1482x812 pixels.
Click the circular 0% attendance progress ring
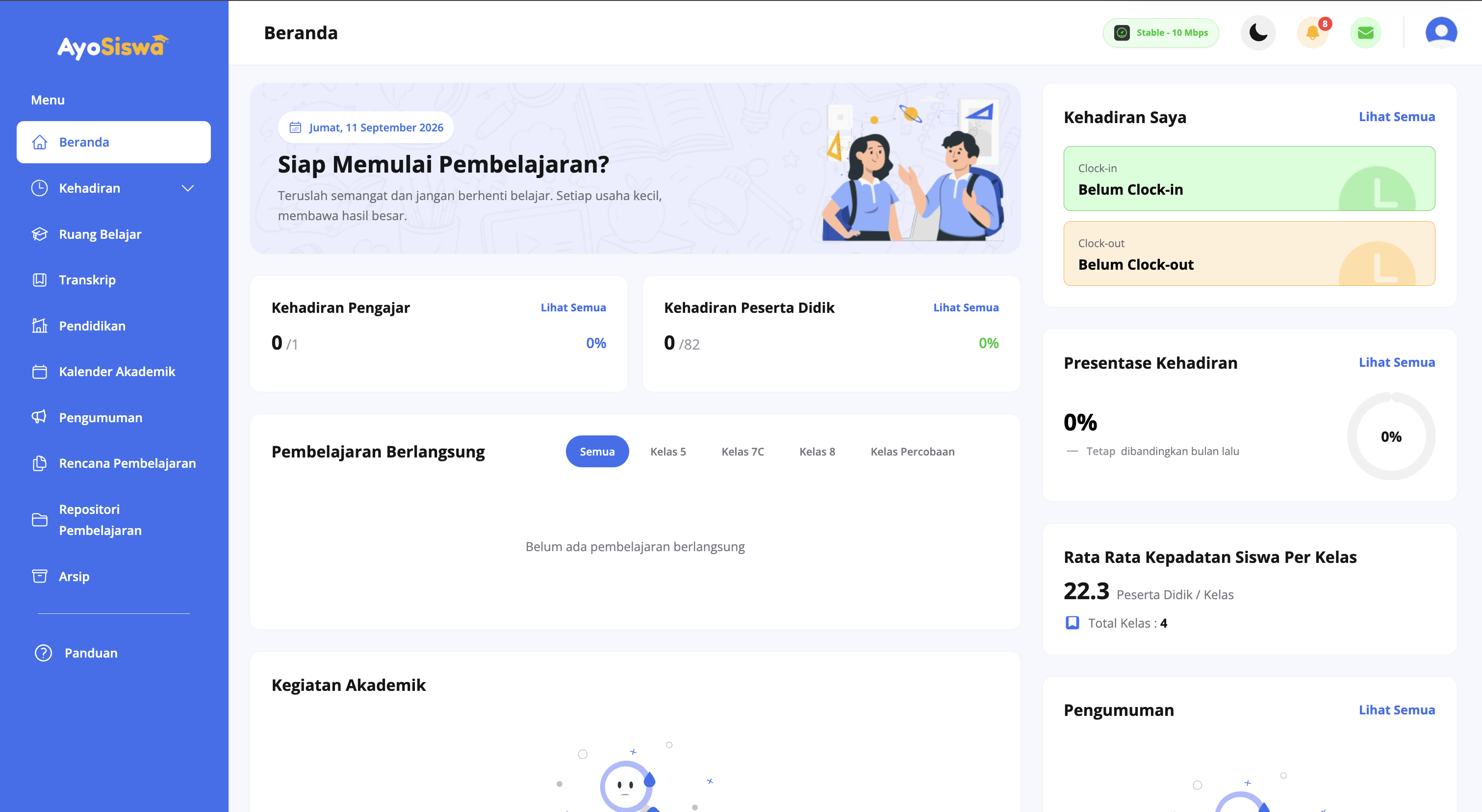point(1391,436)
